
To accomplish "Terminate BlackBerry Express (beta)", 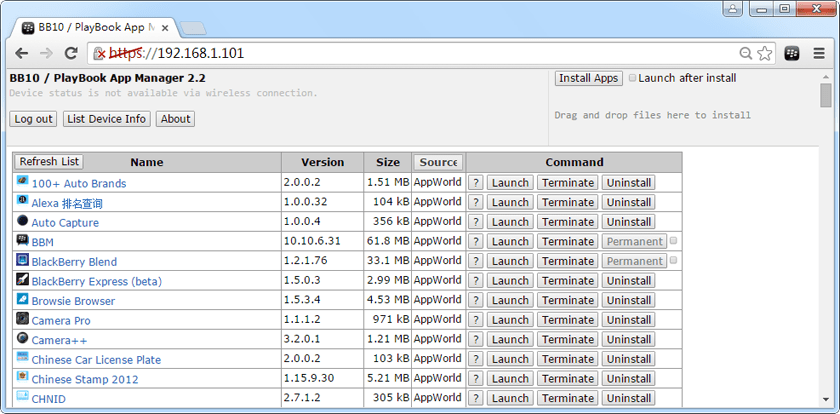I will (567, 281).
